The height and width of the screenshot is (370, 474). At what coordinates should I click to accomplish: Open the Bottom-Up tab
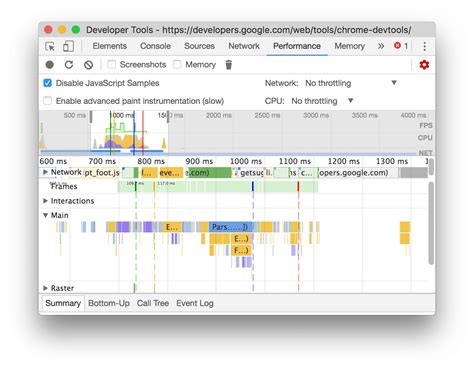pos(109,303)
